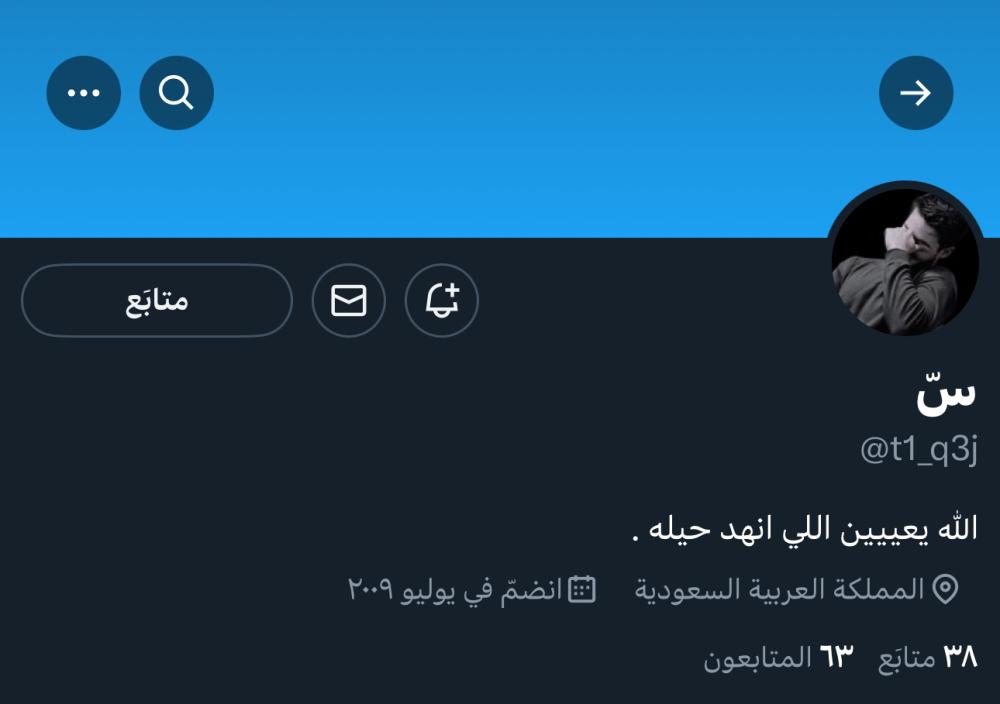
Task: Tap the bio text الله يعييين اللي انهد حيله
Action: pyautogui.click(x=805, y=529)
